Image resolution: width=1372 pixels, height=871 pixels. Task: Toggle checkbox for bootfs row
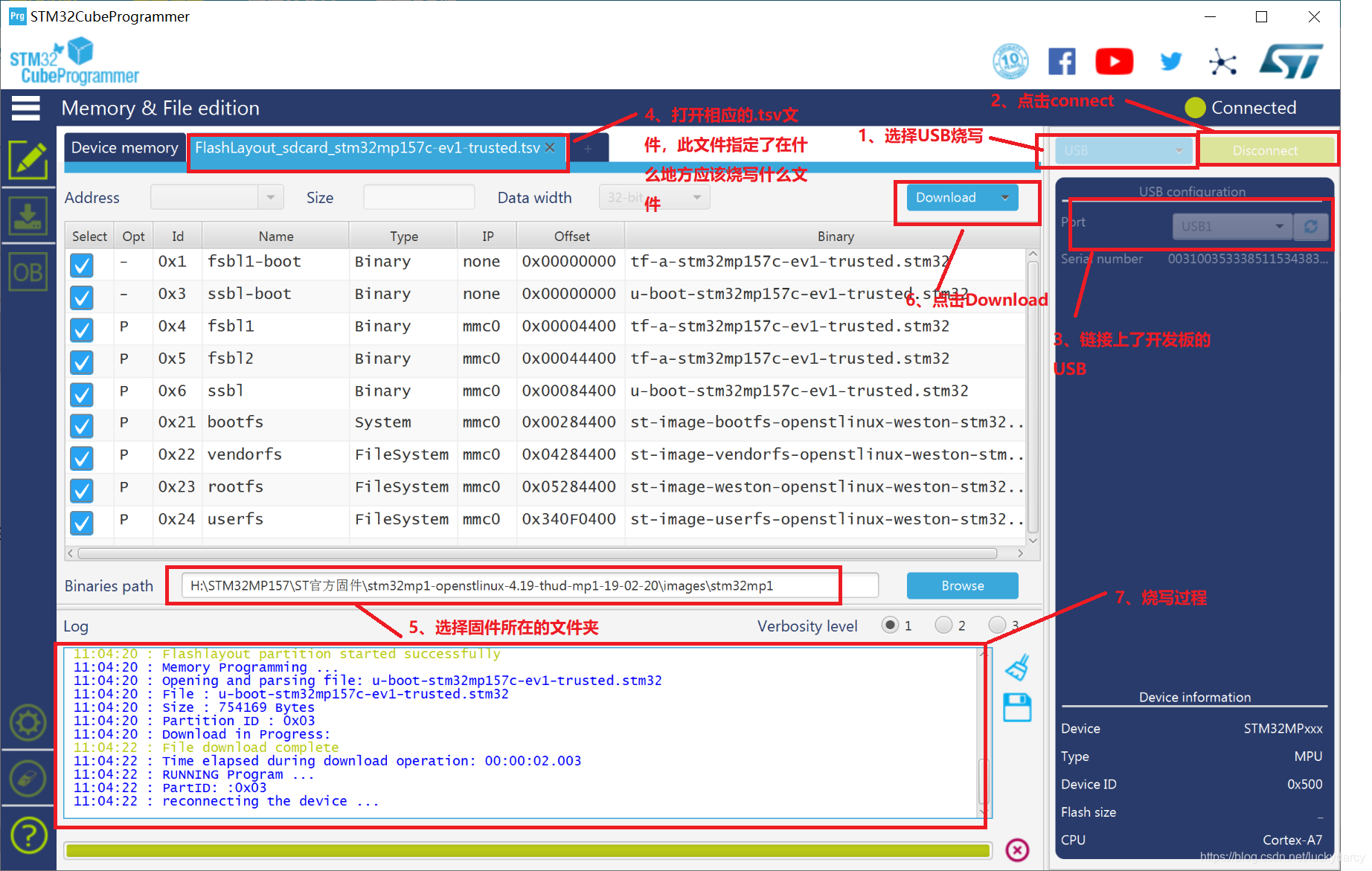click(x=82, y=426)
